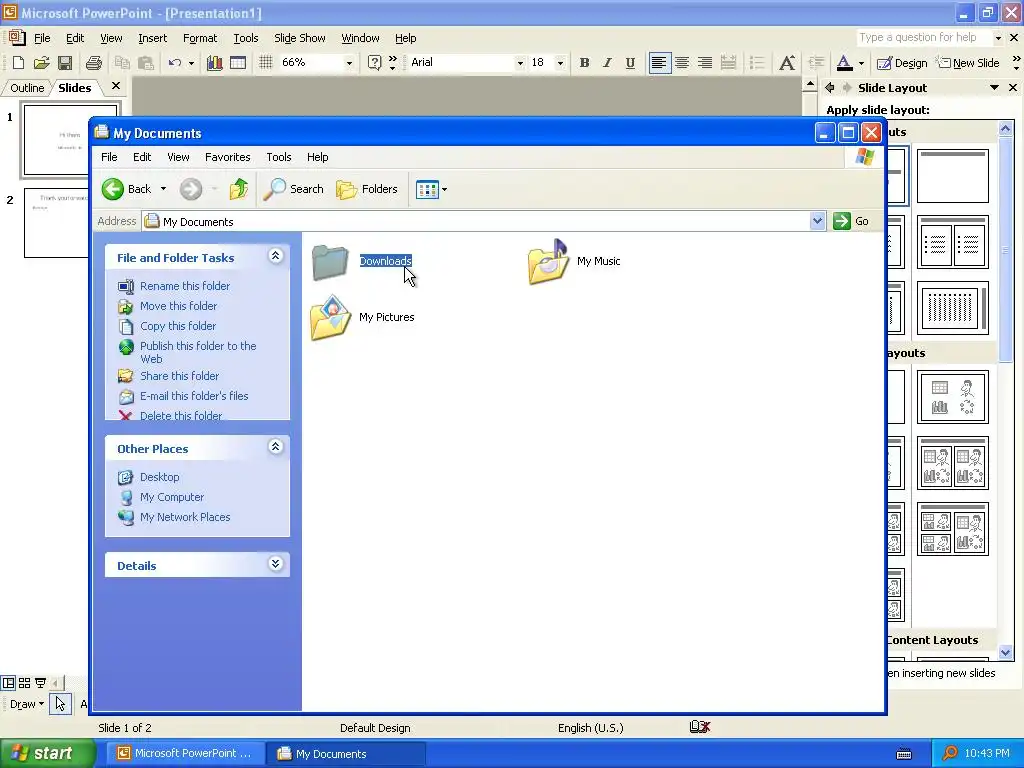Click the Type a question for help box
This screenshot has height=768, width=1024.
pos(925,38)
